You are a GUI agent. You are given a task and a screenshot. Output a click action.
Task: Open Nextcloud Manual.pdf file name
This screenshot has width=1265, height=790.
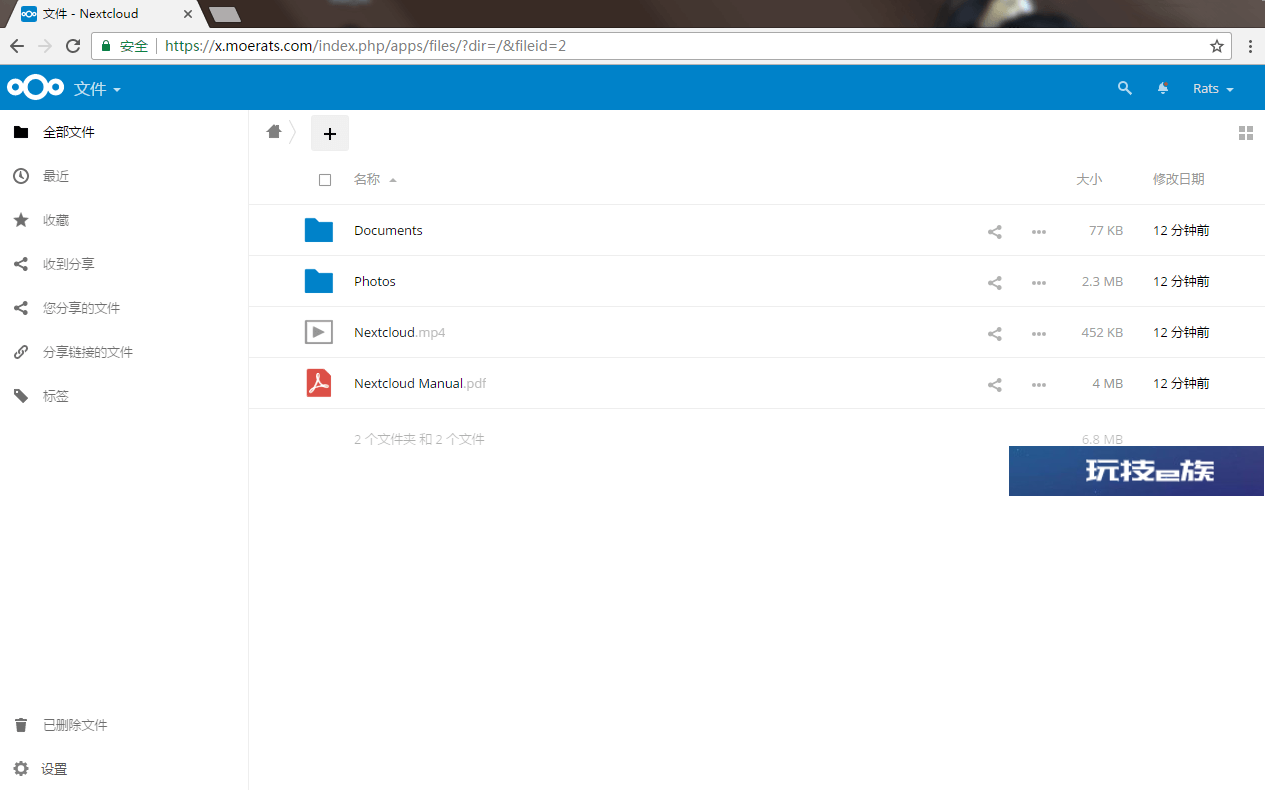pos(420,383)
